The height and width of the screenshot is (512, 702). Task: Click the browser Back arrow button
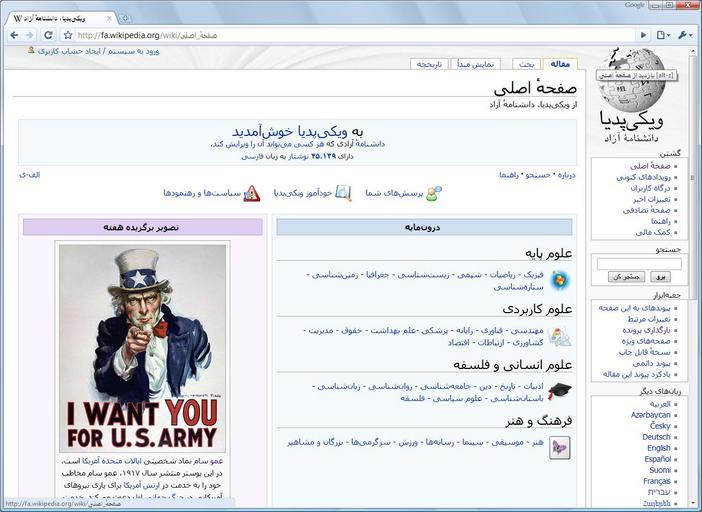point(14,35)
